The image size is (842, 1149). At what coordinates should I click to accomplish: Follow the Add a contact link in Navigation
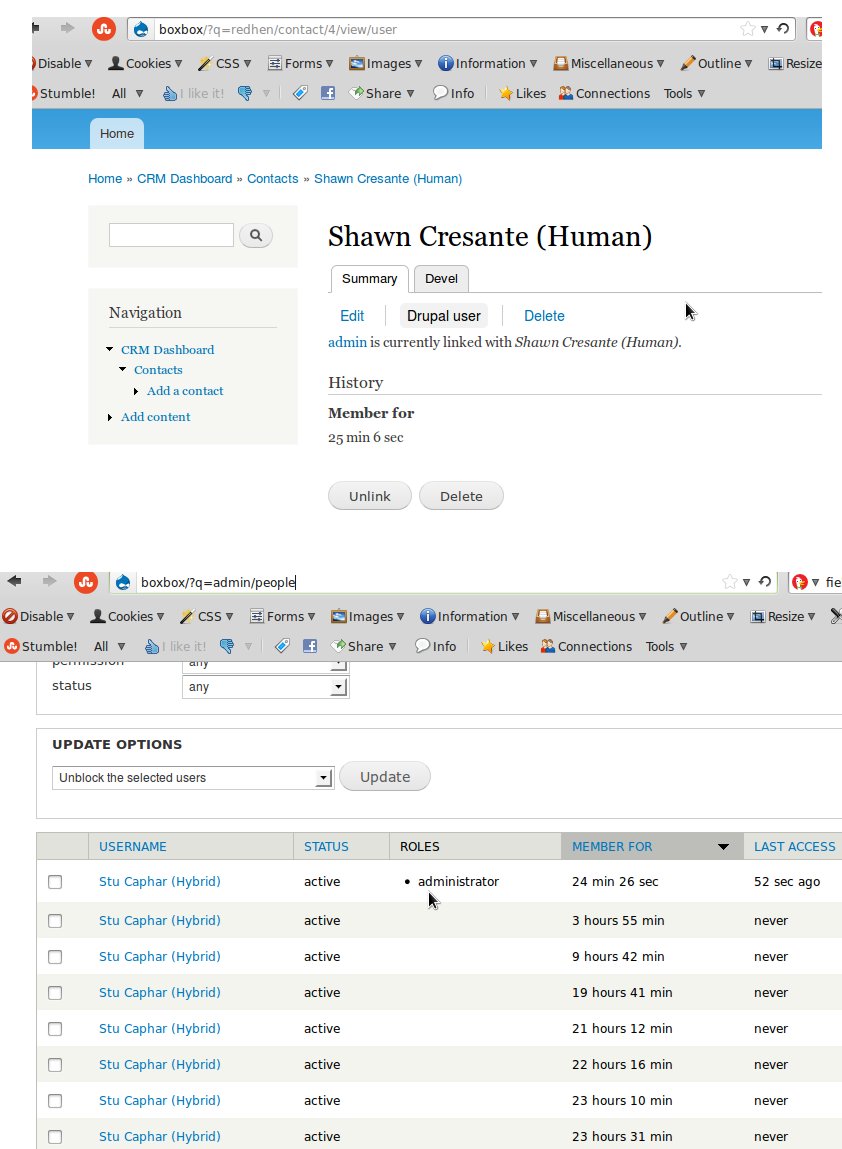tap(185, 391)
